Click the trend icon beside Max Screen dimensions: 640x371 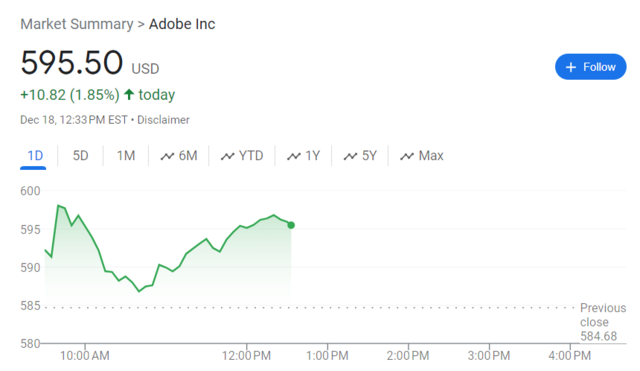407,156
